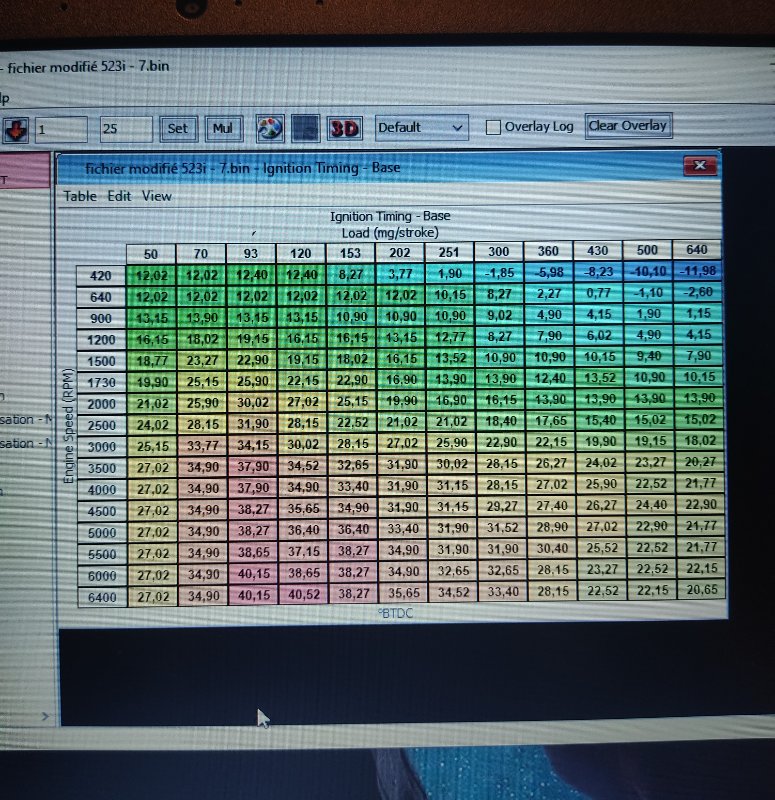This screenshot has height=800, width=775.
Task: Select the 153 load column header
Action: [x=351, y=253]
